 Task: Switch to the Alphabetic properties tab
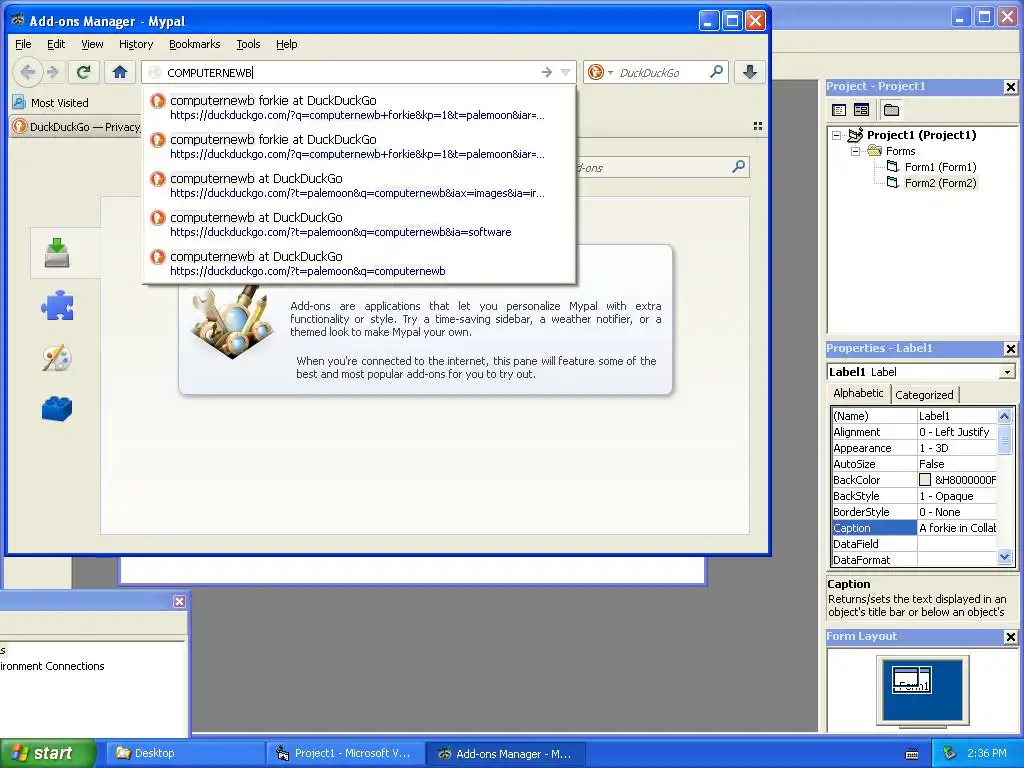(x=857, y=393)
